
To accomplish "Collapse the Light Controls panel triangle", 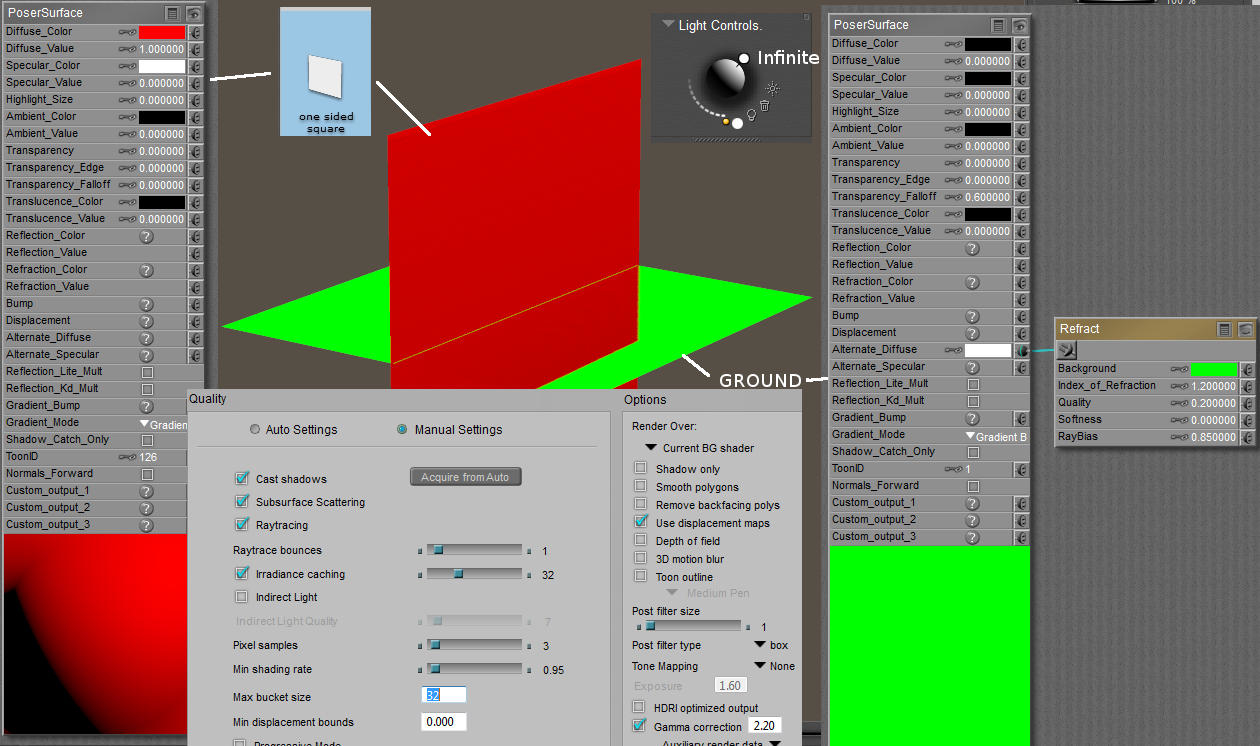I will (668, 24).
